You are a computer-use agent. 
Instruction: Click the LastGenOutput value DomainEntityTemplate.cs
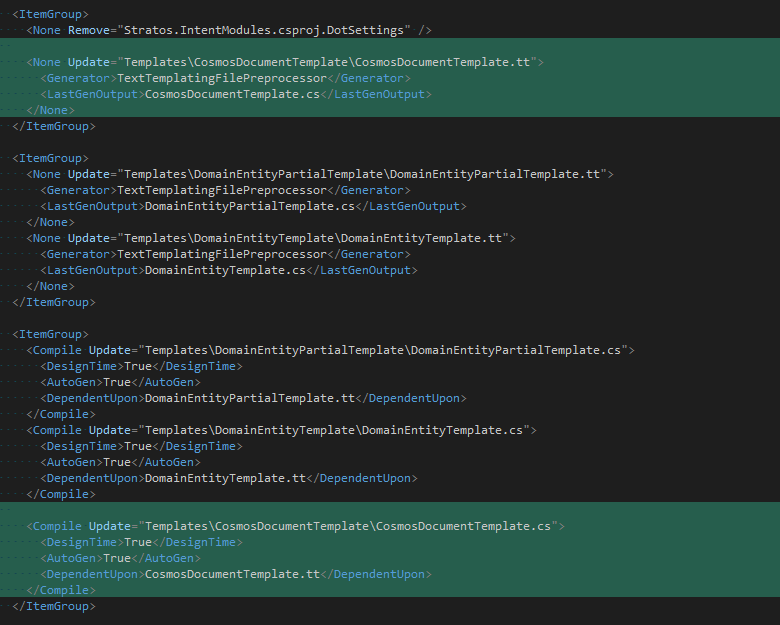coord(225,270)
